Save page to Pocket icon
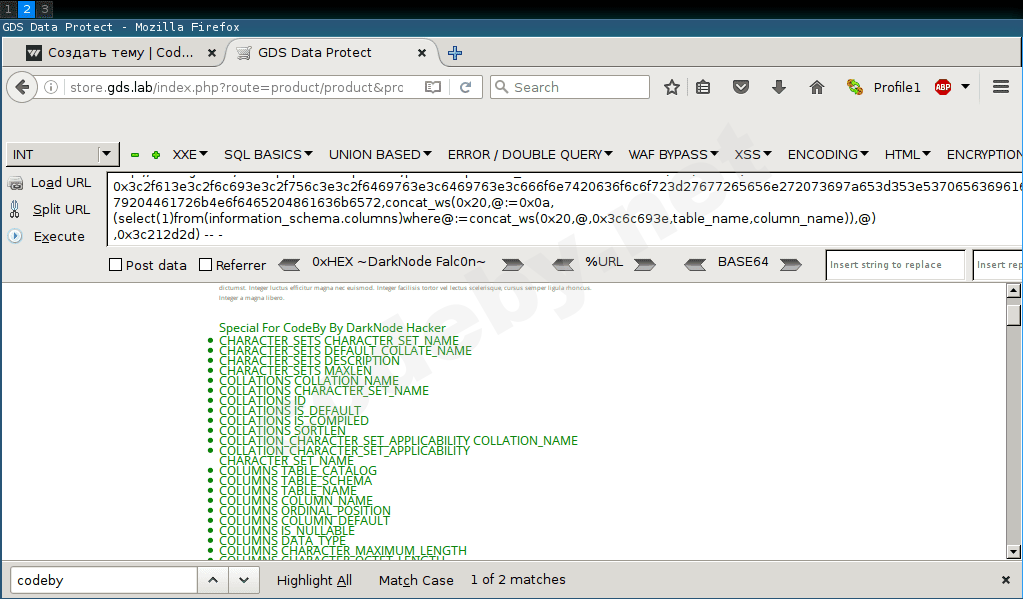 741,87
